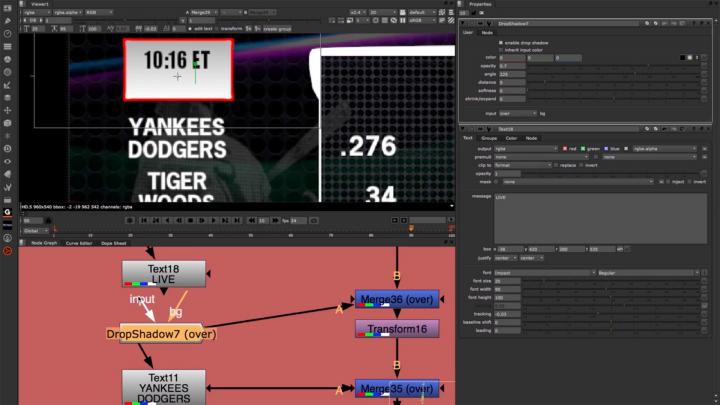
Task: Switch to the Curve Editor tab
Action: (79, 243)
